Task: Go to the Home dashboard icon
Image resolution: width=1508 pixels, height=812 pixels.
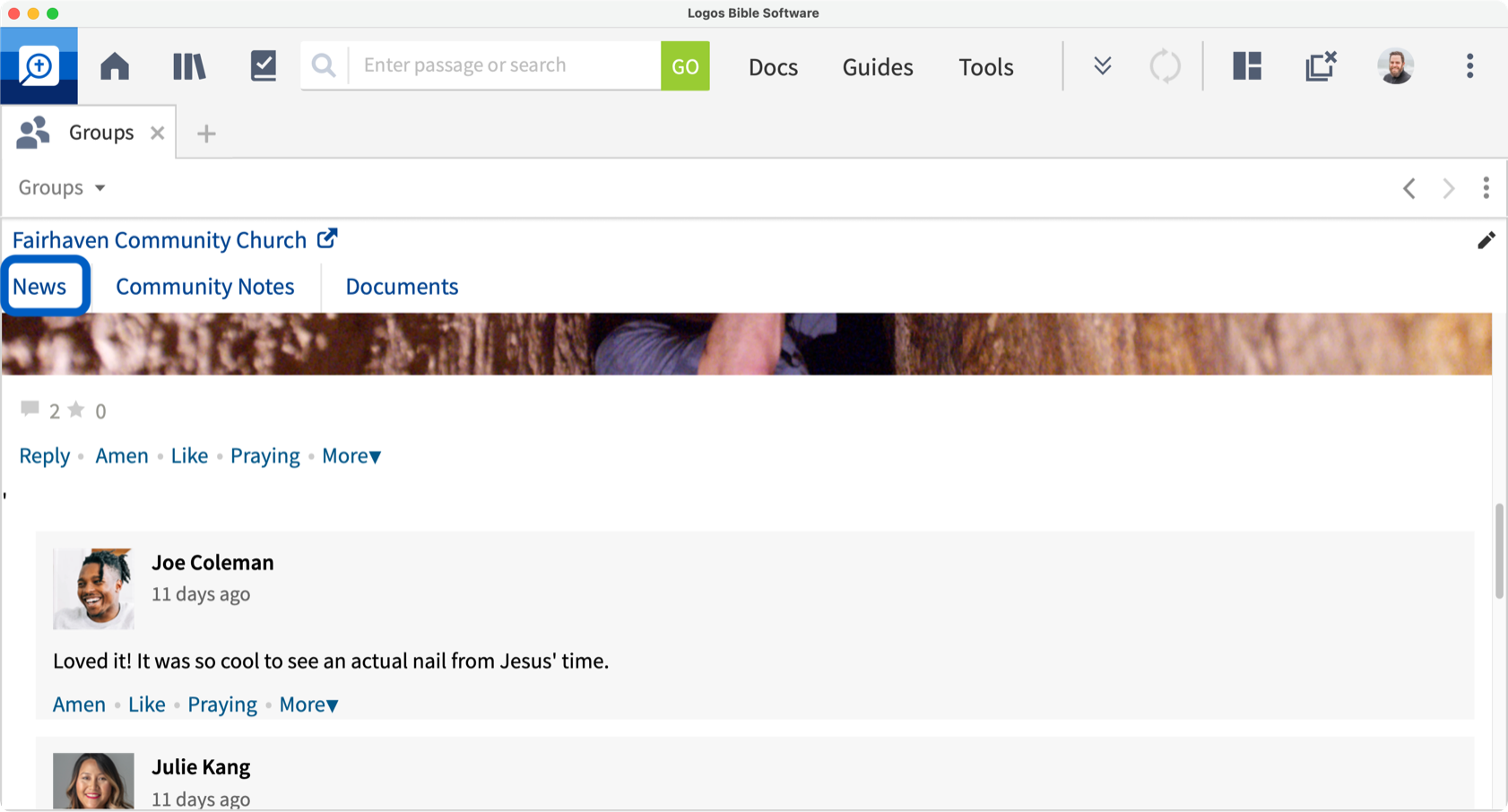Action: (115, 65)
